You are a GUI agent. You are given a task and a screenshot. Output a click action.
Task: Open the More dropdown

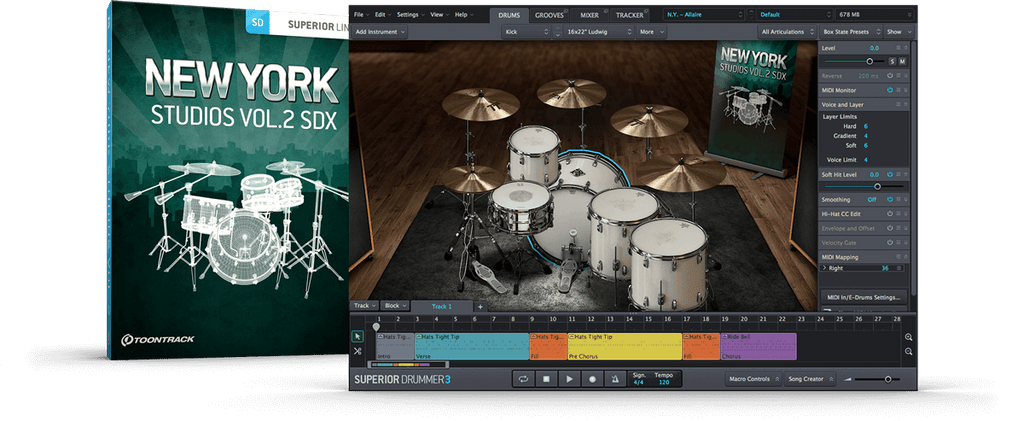[x=650, y=31]
